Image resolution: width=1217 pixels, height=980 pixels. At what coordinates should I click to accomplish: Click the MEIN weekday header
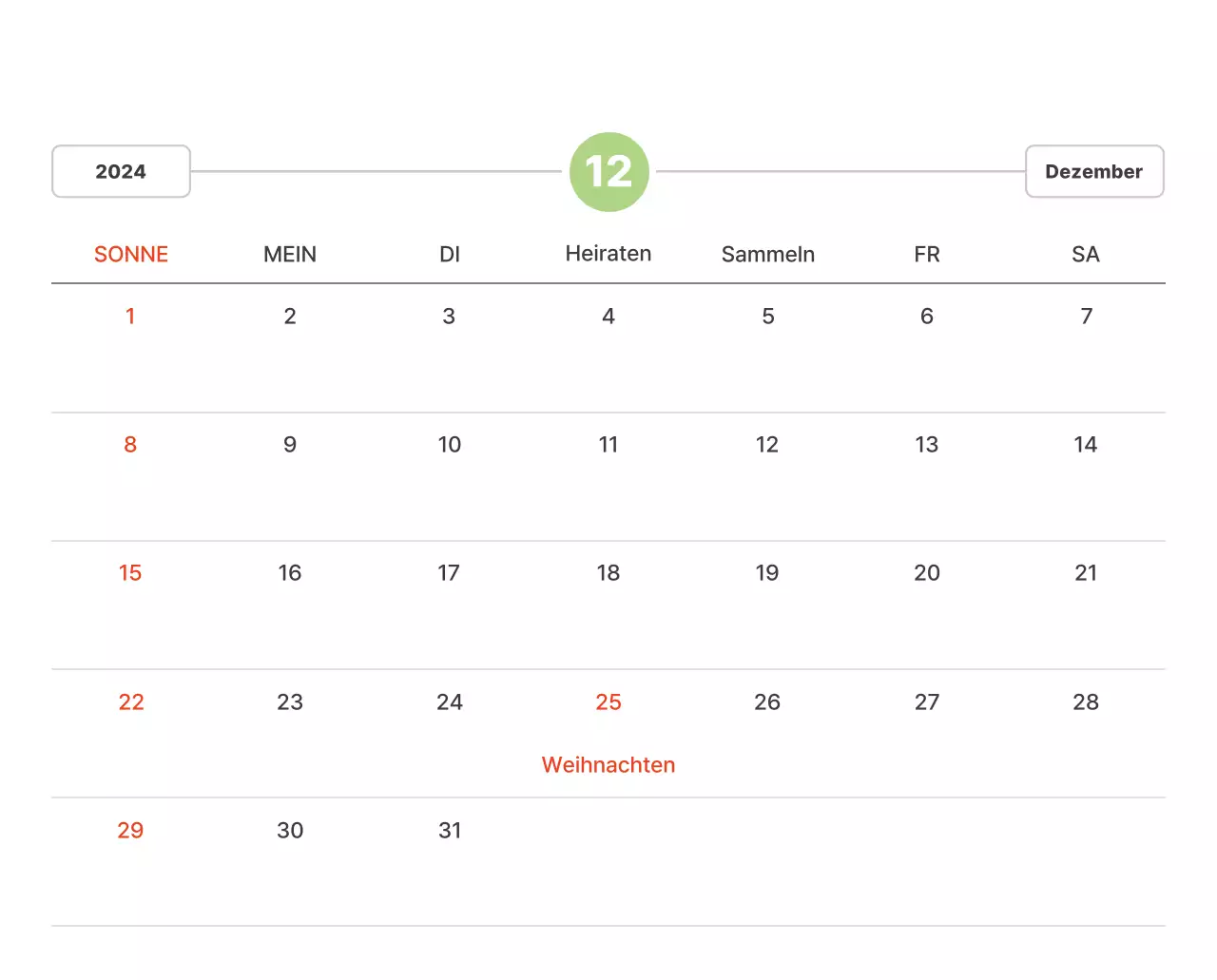(x=290, y=255)
